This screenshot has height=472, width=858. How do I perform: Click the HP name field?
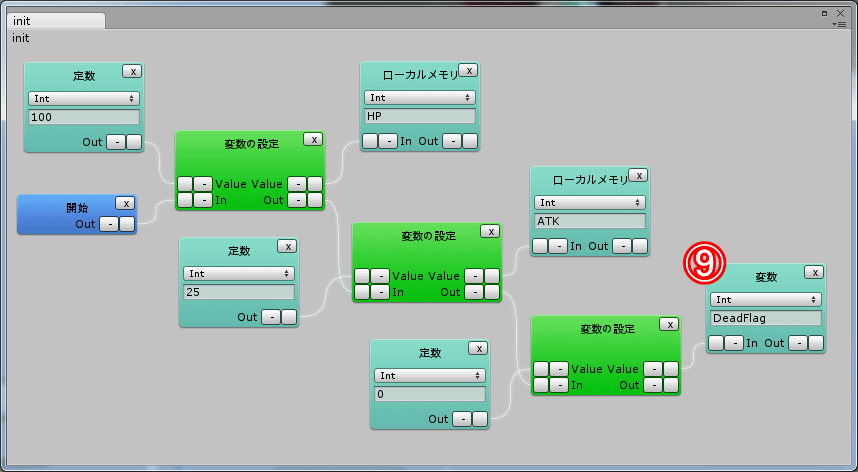(x=420, y=116)
